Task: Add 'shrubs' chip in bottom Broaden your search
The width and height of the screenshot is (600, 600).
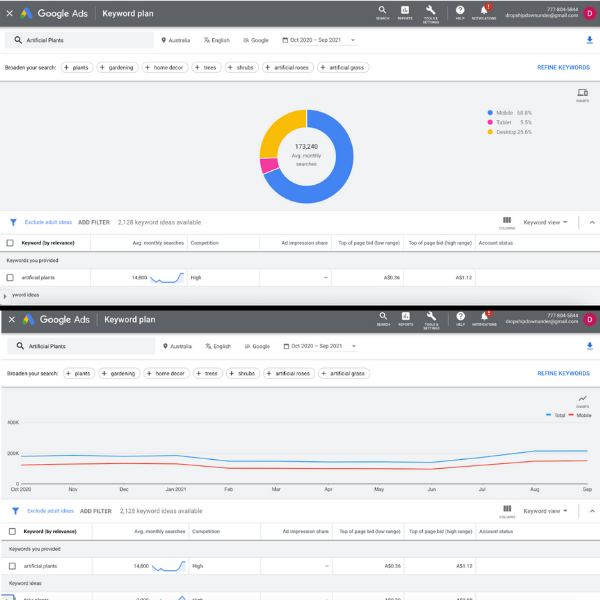Action: (x=243, y=373)
